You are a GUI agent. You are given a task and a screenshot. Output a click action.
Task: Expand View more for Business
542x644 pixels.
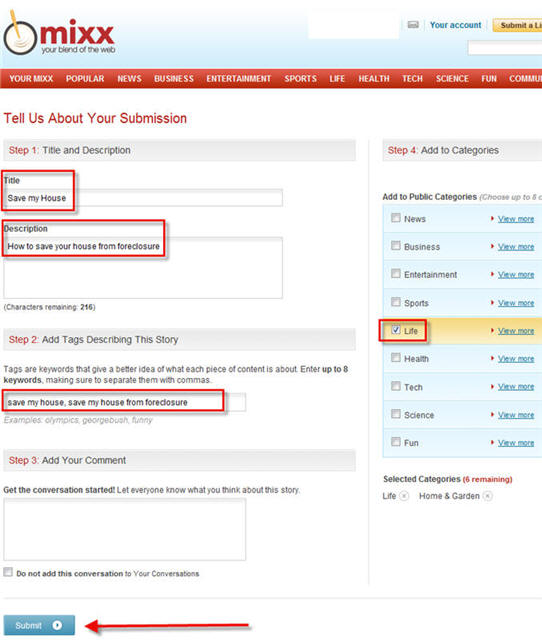(516, 247)
